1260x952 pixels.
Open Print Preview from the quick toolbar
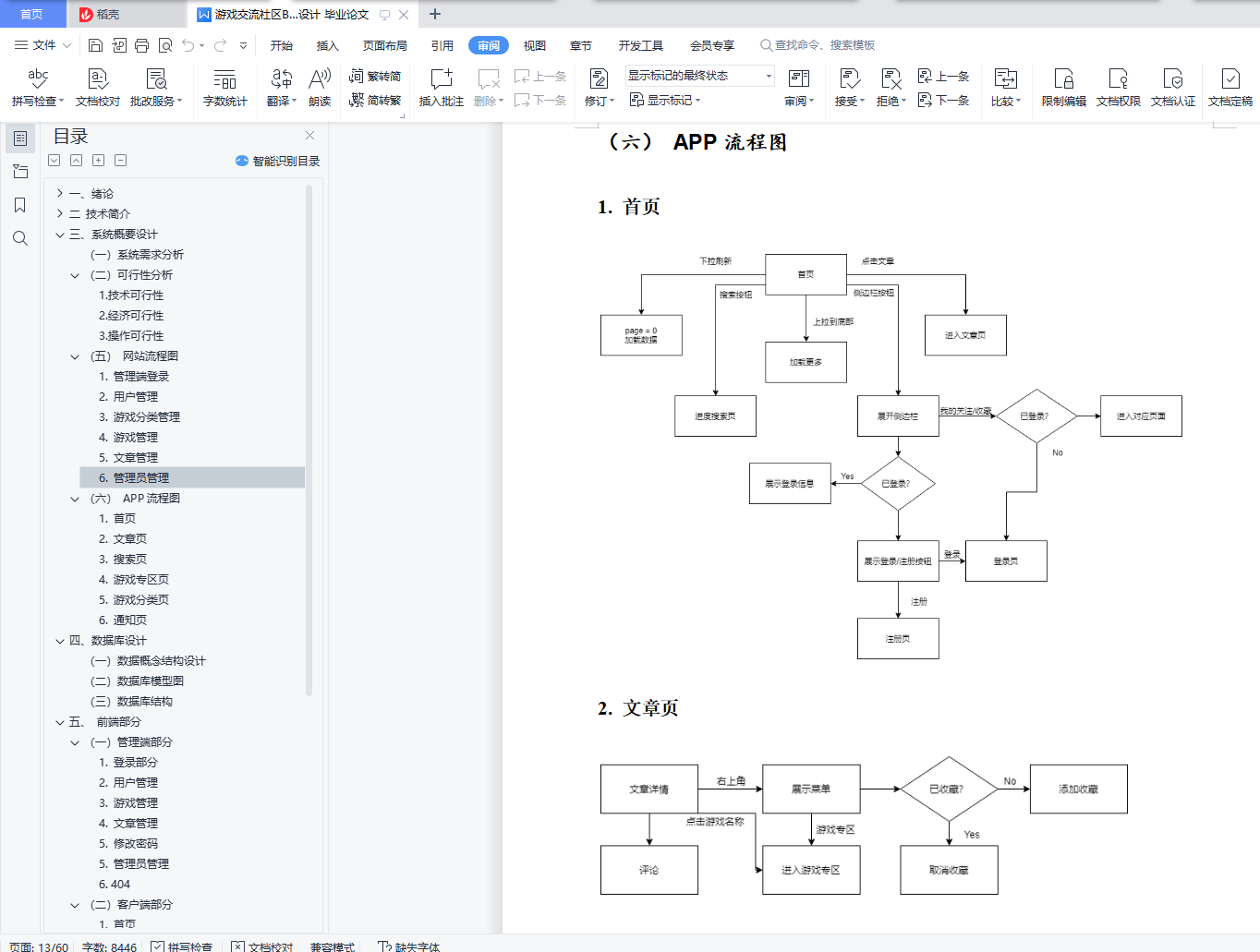(x=165, y=45)
